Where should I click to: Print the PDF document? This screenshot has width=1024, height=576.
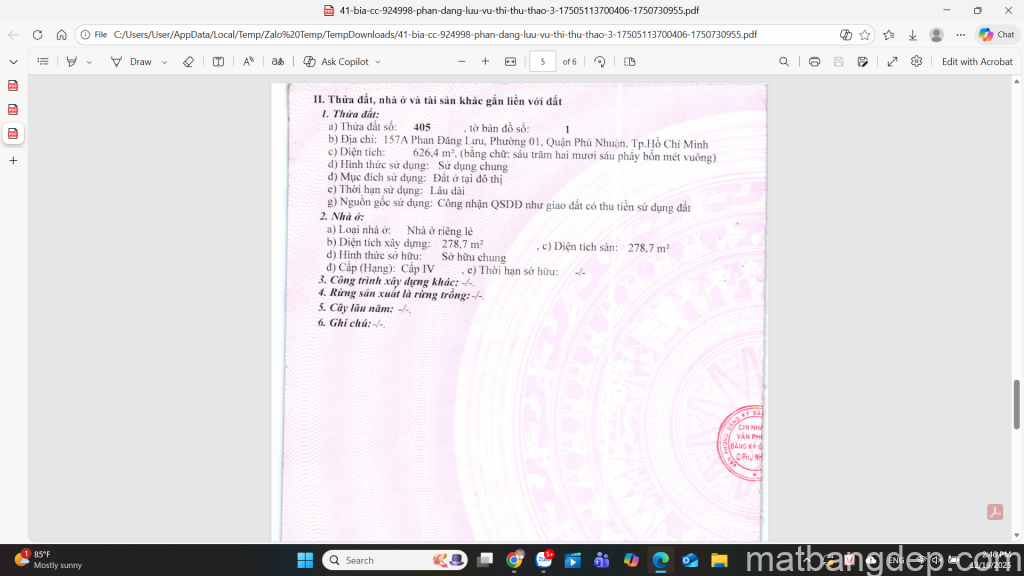point(814,61)
